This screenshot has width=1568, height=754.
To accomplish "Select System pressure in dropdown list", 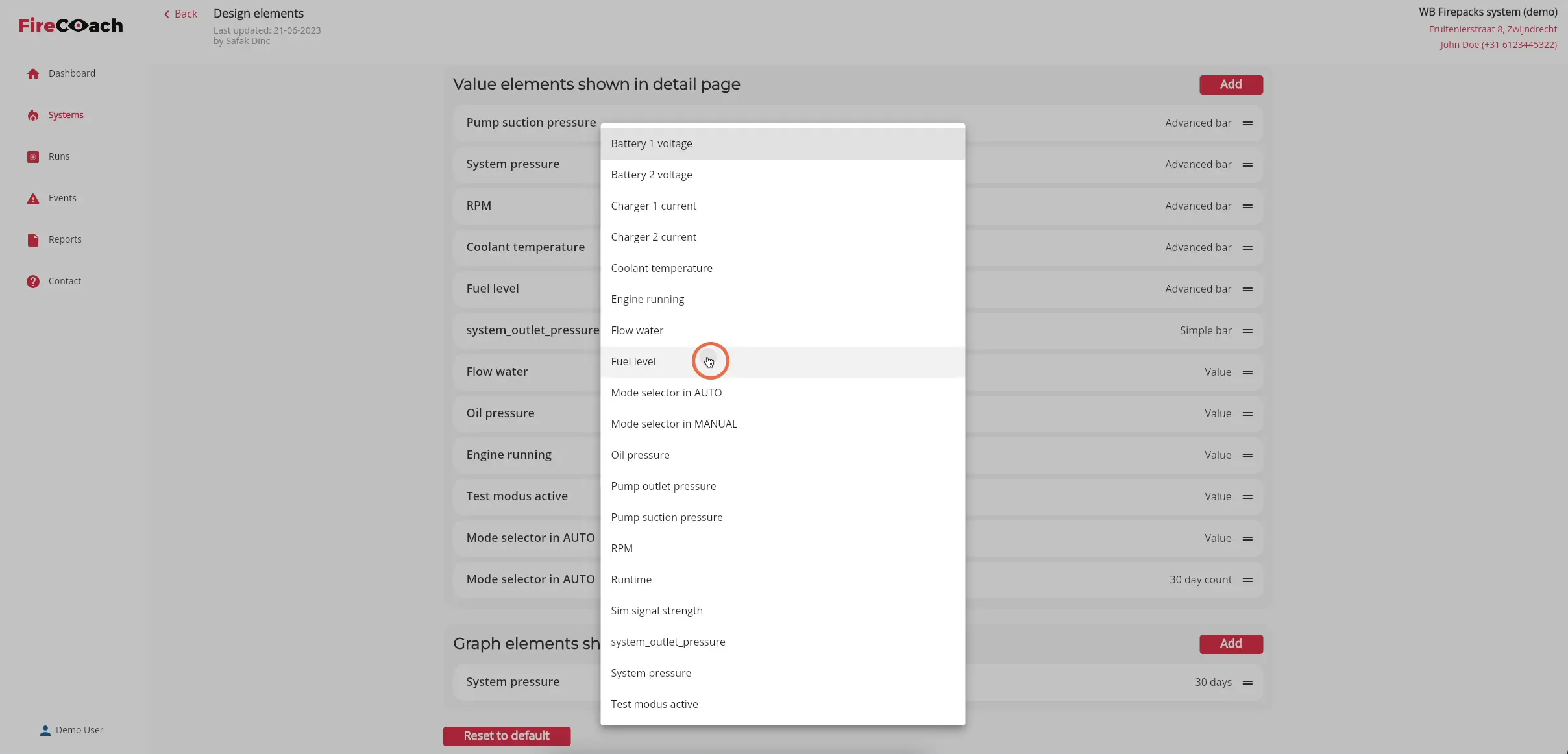I will click(x=782, y=674).
